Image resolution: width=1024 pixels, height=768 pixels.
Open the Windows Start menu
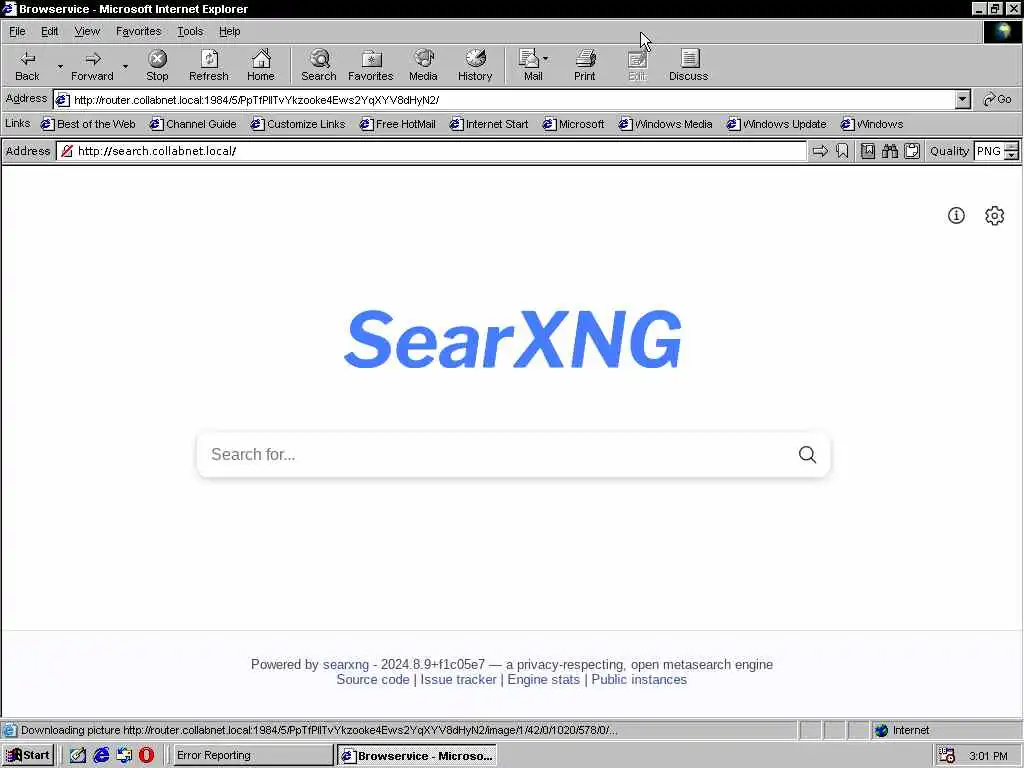tap(28, 756)
